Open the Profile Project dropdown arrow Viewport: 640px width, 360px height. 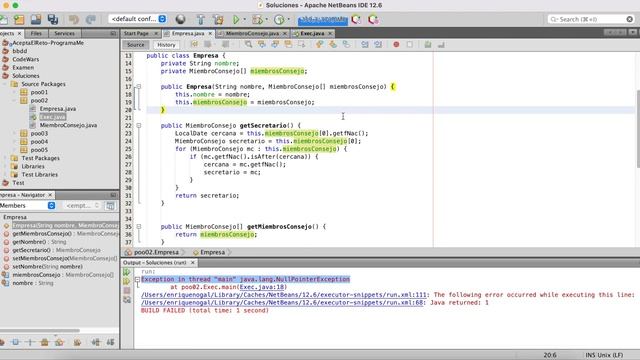[288, 19]
